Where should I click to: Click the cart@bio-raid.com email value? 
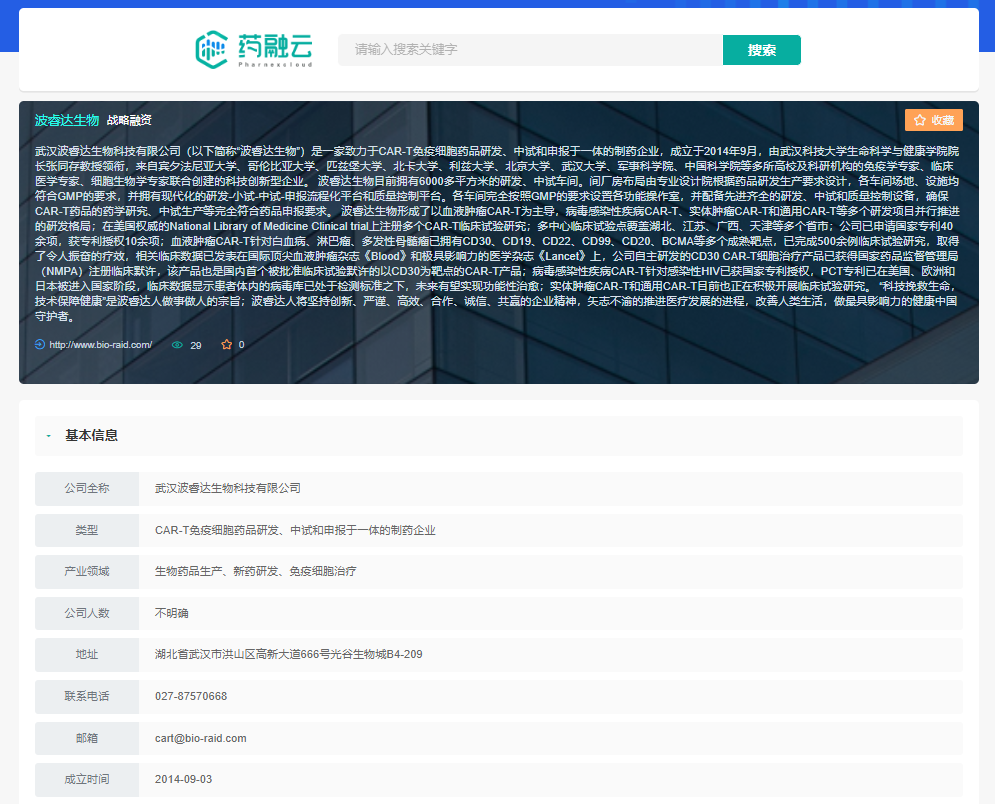[200, 738]
